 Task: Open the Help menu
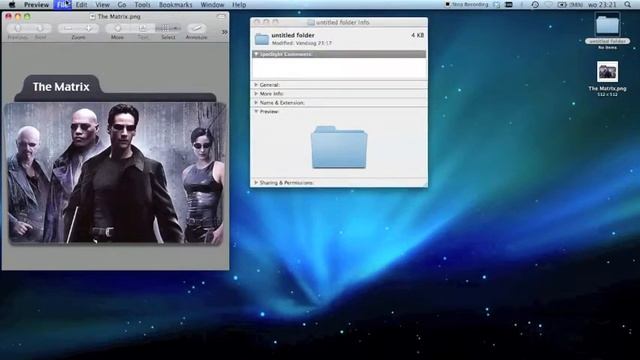(x=239, y=5)
